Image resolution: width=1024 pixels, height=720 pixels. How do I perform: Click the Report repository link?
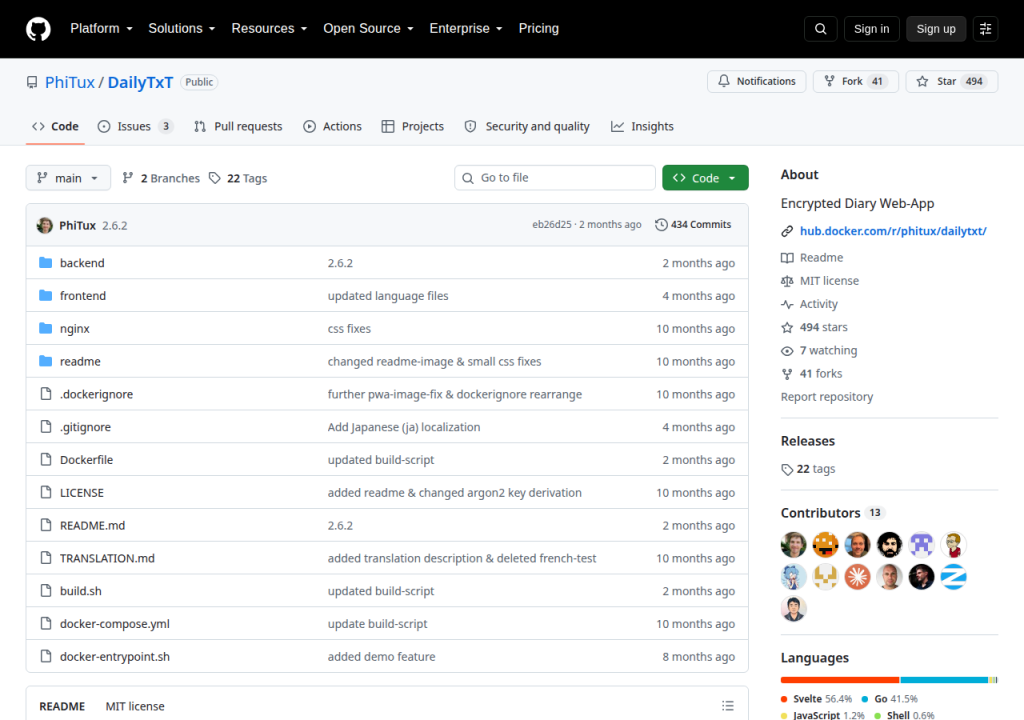coord(827,397)
